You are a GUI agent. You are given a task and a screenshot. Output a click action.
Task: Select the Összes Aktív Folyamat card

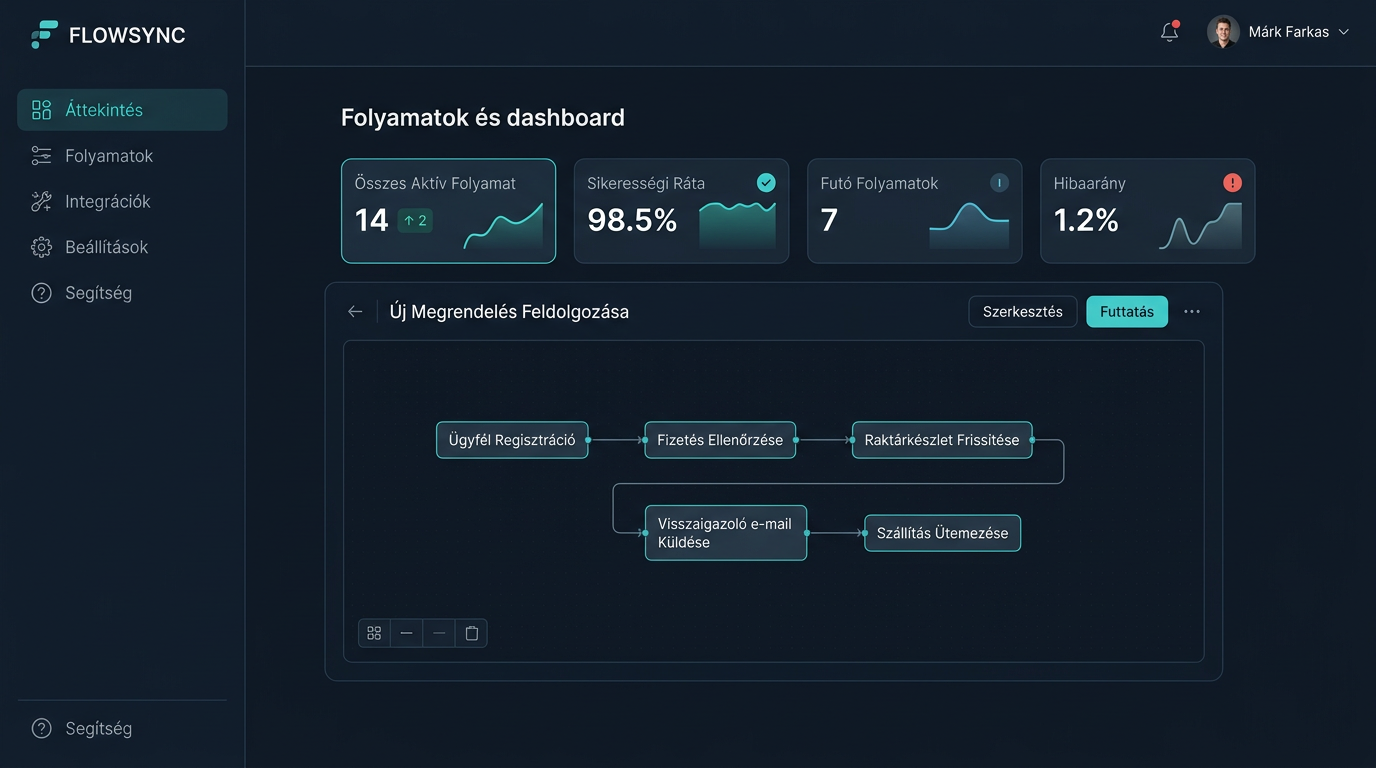448,211
